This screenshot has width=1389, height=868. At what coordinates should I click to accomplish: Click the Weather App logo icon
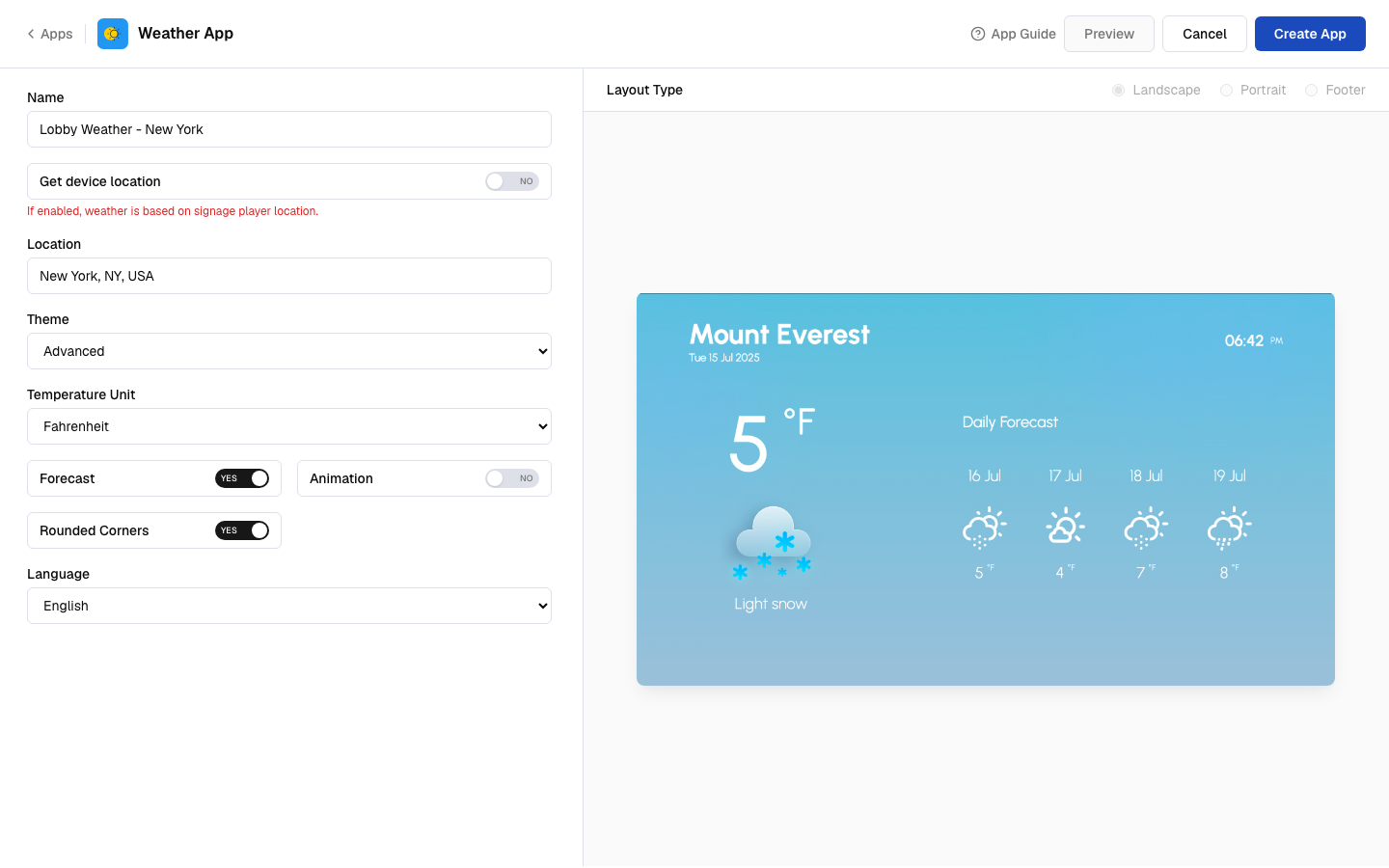[113, 34]
